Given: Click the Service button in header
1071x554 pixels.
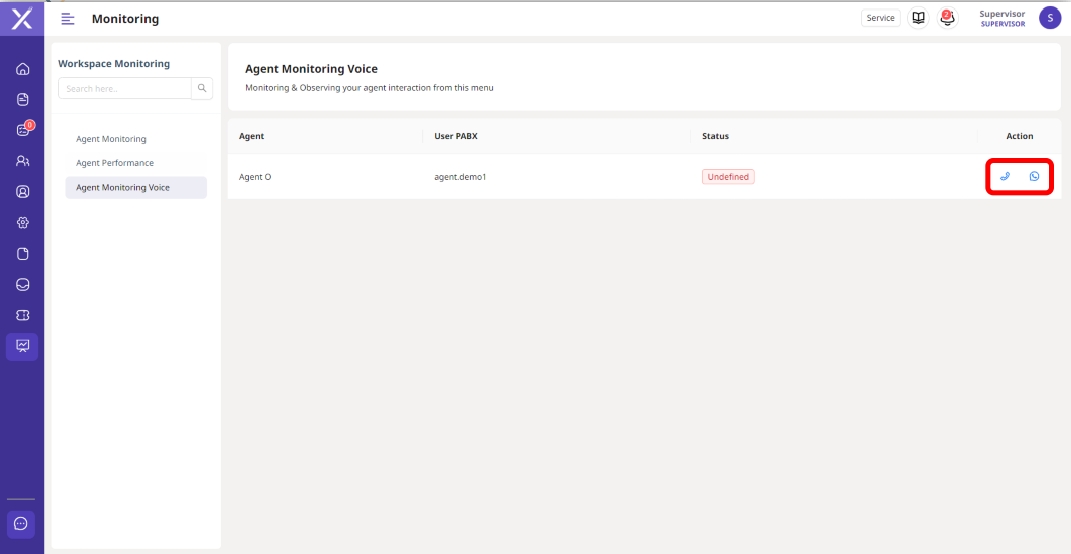Looking at the screenshot, I should [880, 18].
